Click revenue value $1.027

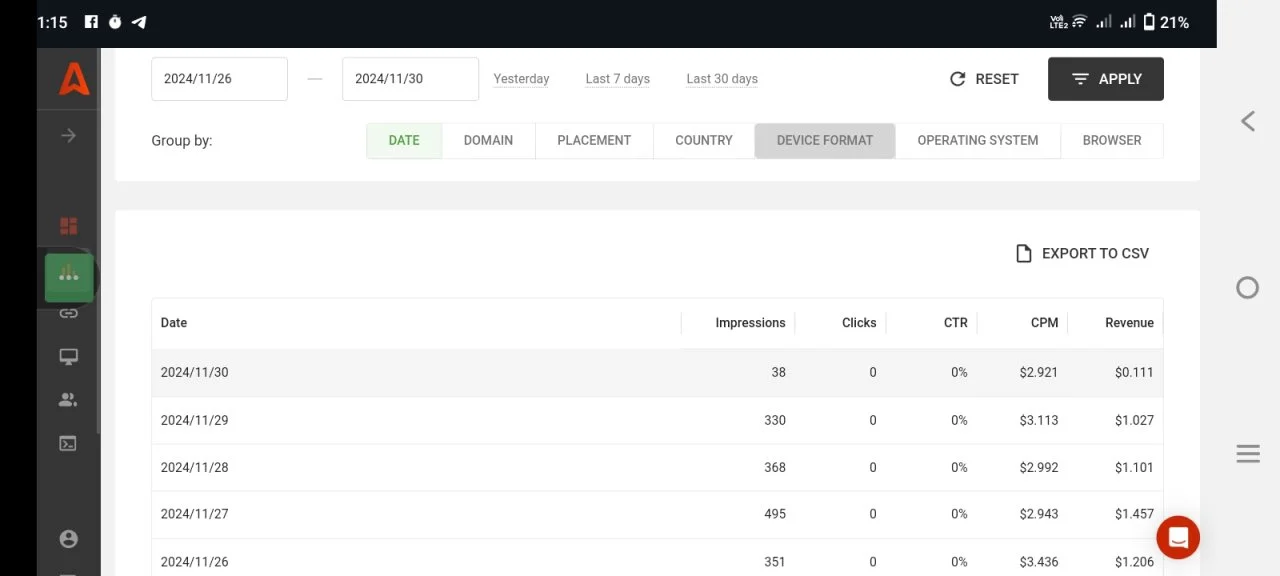pyautogui.click(x=1134, y=420)
